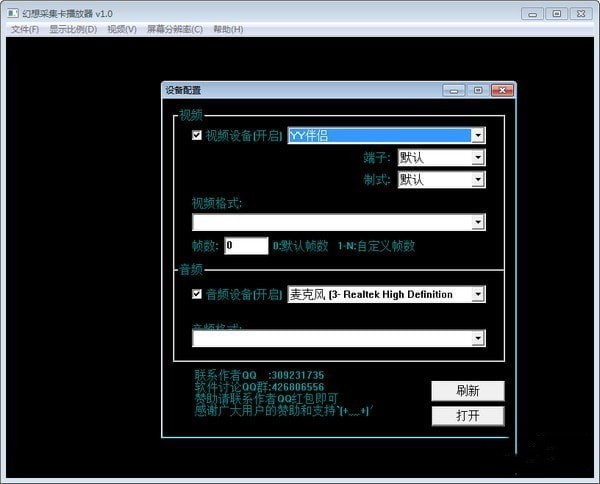Image resolution: width=600 pixels, height=484 pixels.
Task: Click the 联系作者QQ :309231735 text
Action: pos(259,375)
